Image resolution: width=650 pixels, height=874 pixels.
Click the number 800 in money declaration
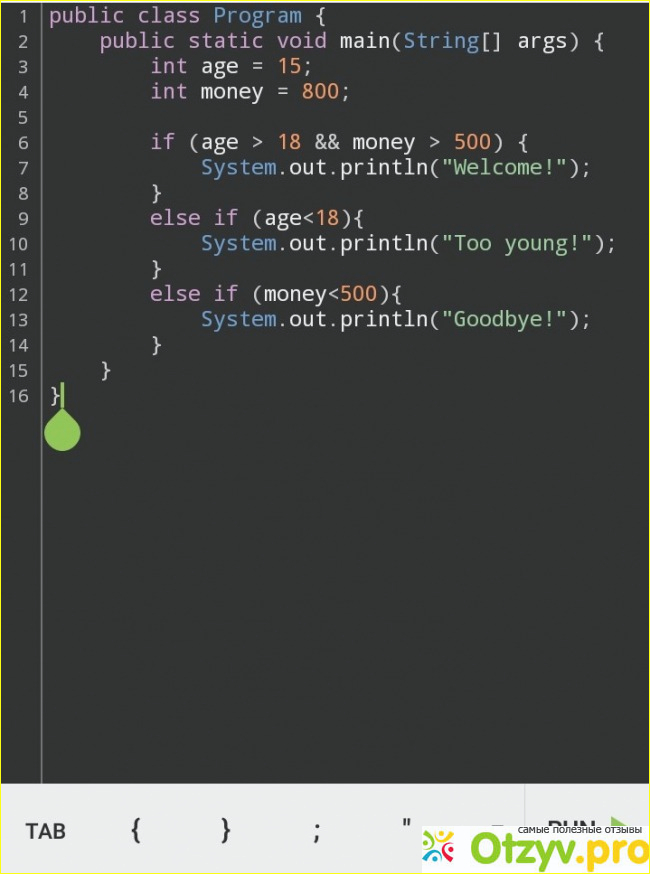pos(320,92)
